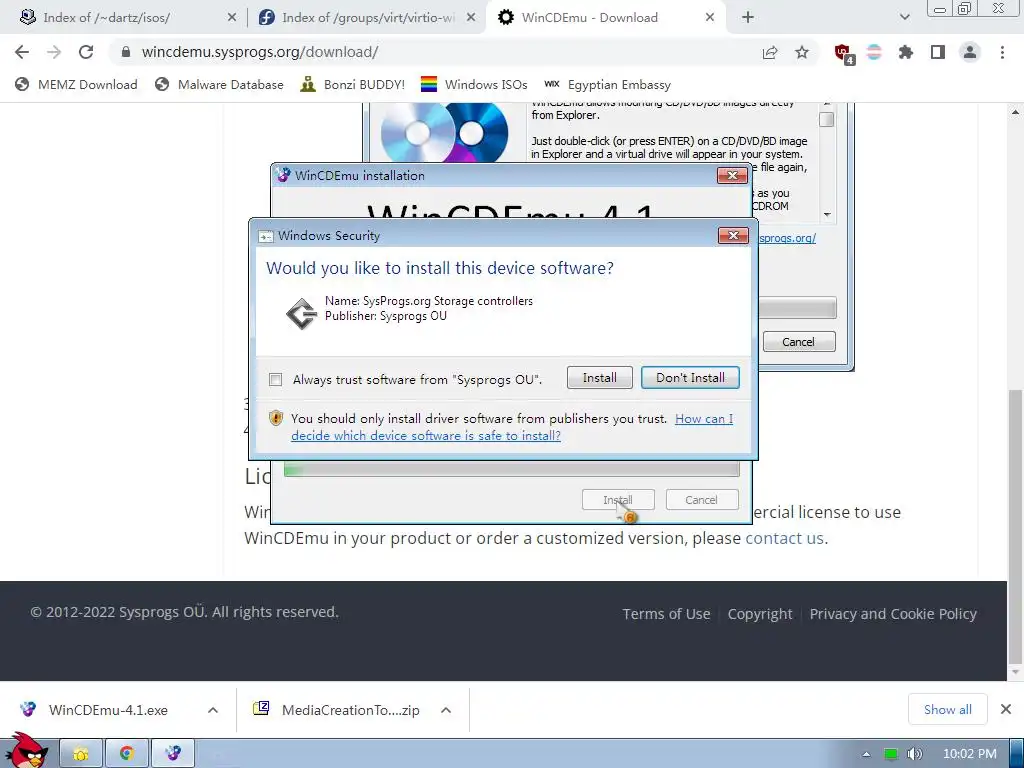This screenshot has height=768, width=1024.
Task: Click Cancel in the background page installer
Action: coord(799,342)
